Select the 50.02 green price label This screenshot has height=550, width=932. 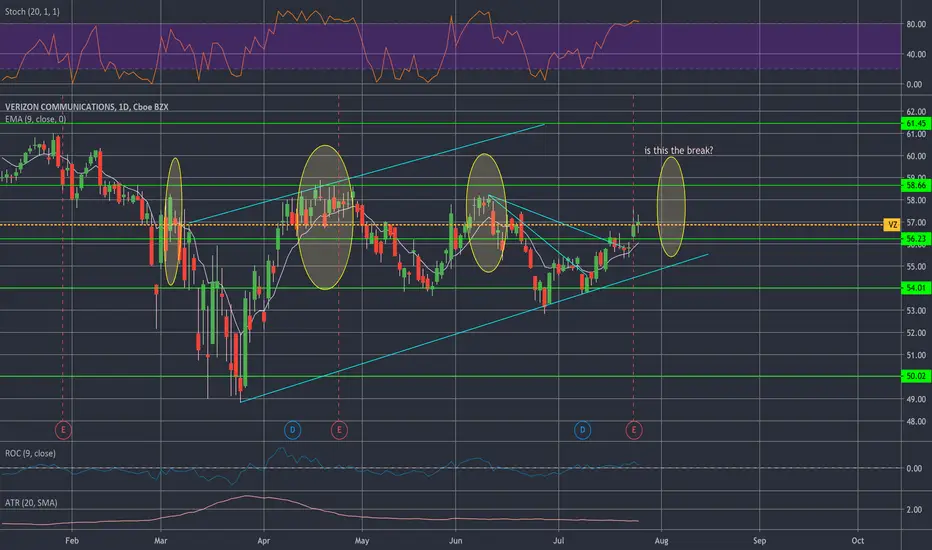coord(915,376)
